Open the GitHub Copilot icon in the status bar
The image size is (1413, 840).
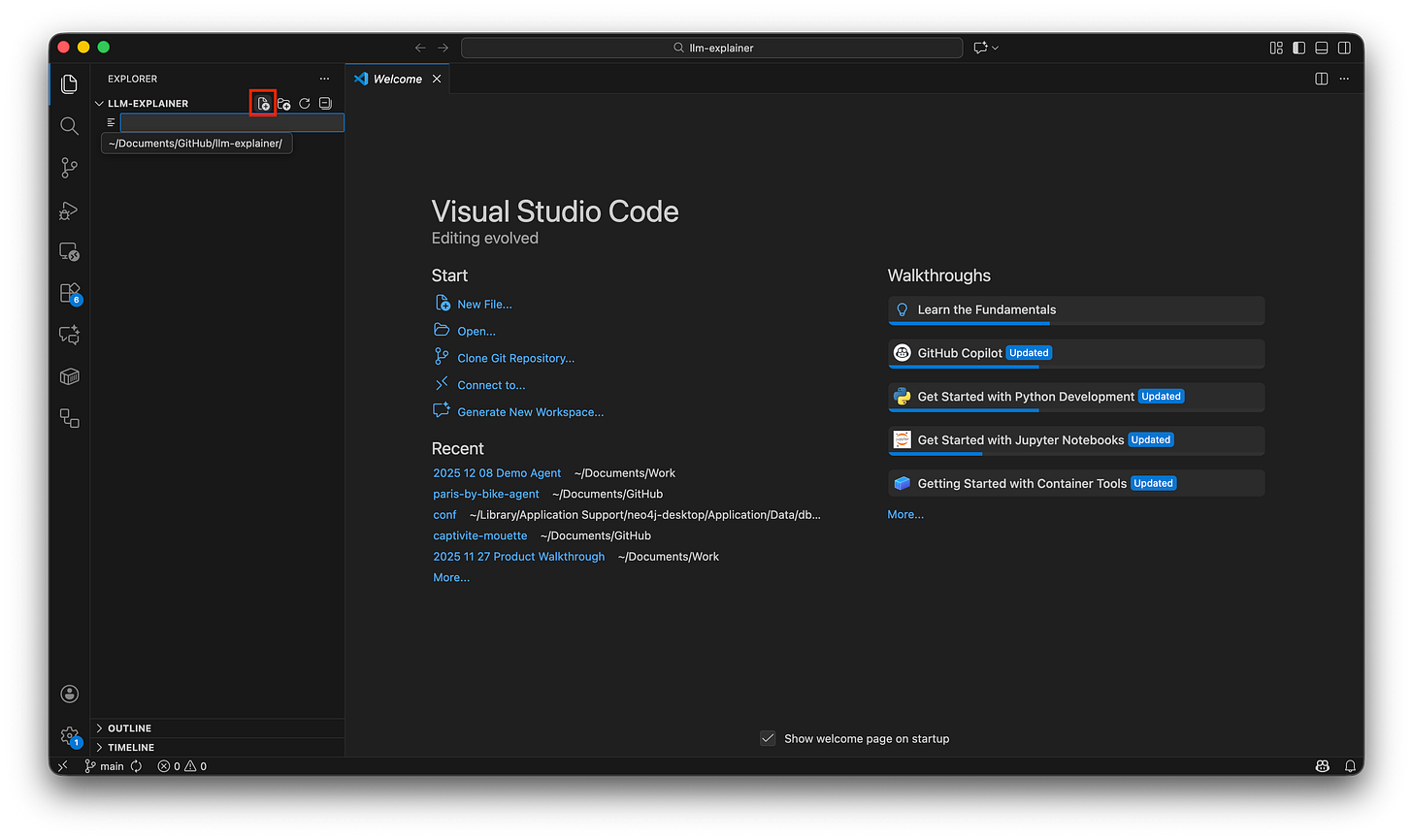1322,765
